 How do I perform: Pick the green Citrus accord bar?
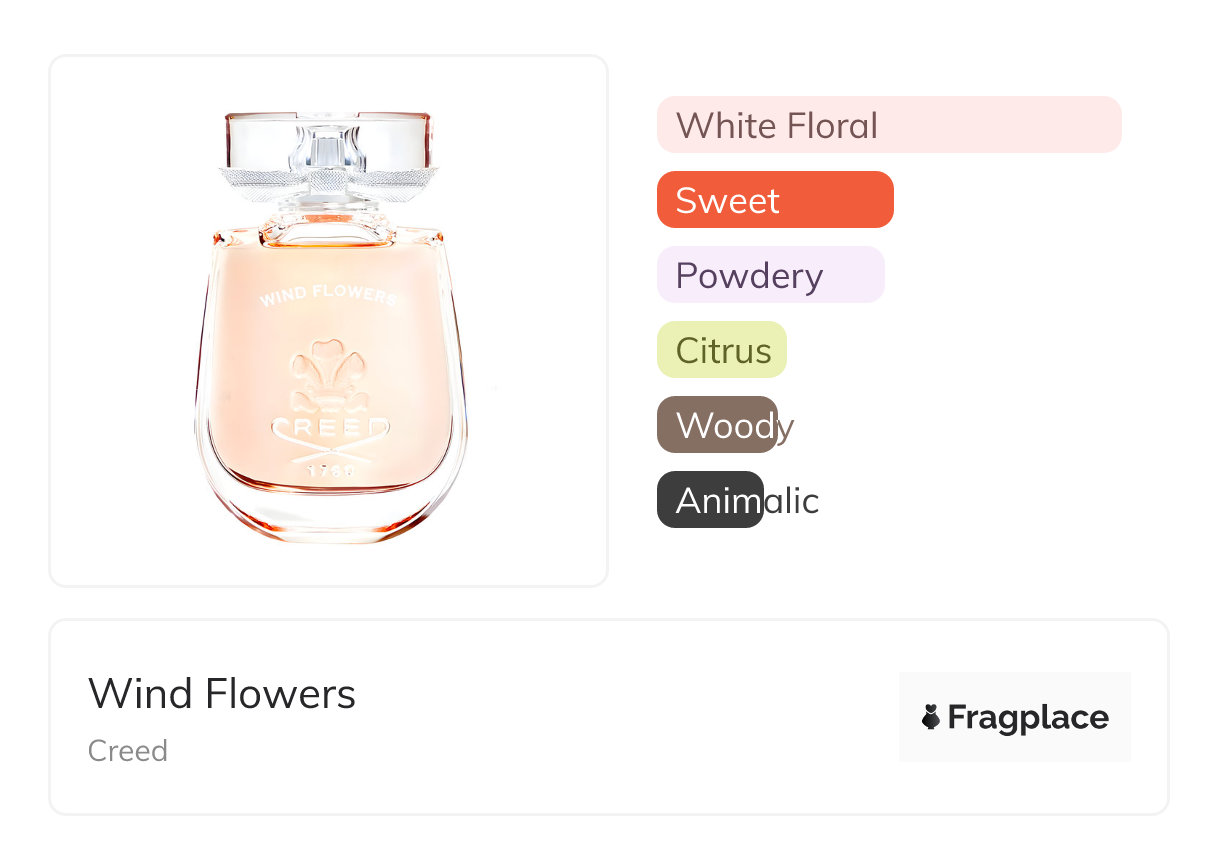click(x=721, y=350)
